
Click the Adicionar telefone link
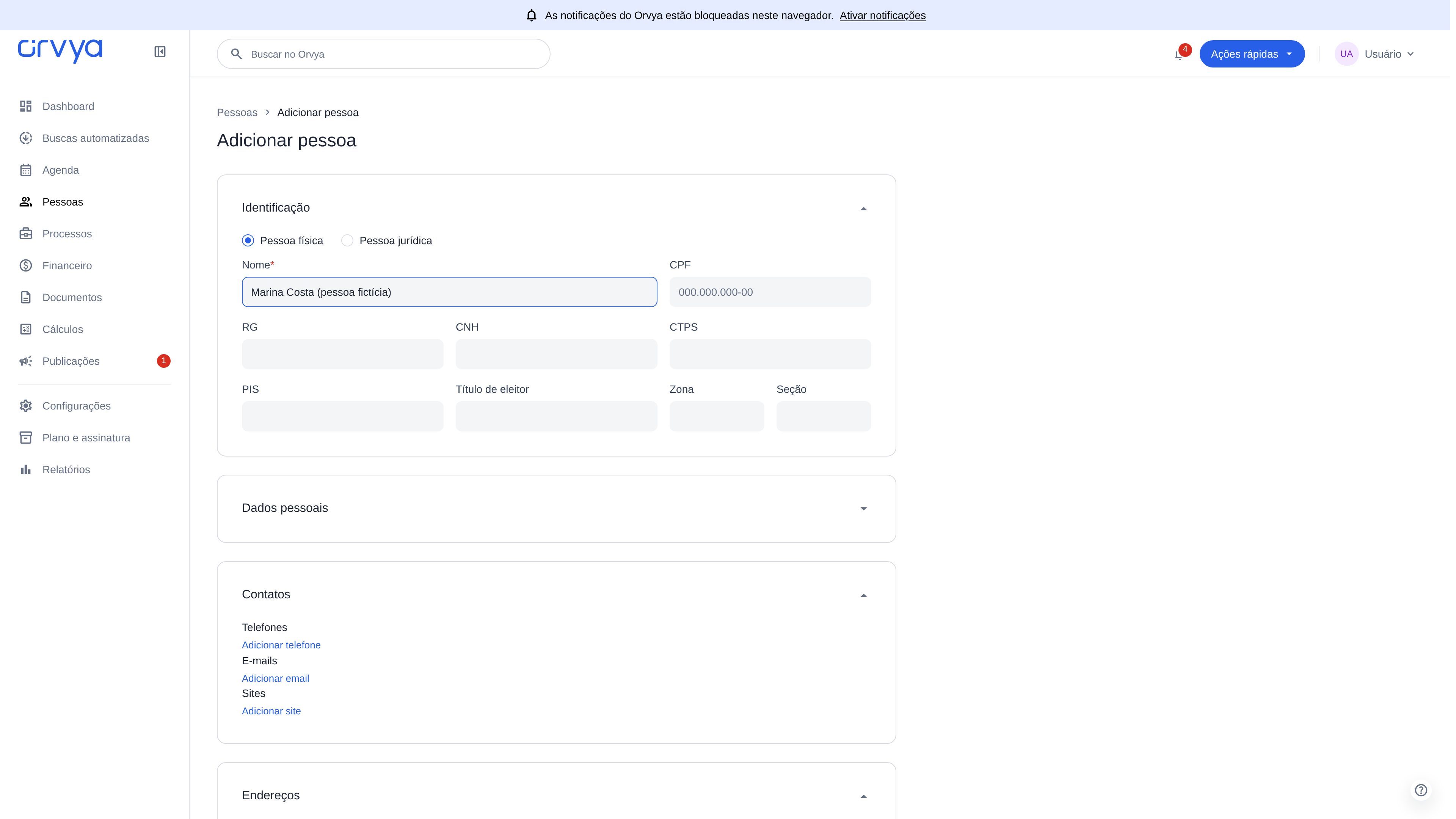click(x=281, y=645)
